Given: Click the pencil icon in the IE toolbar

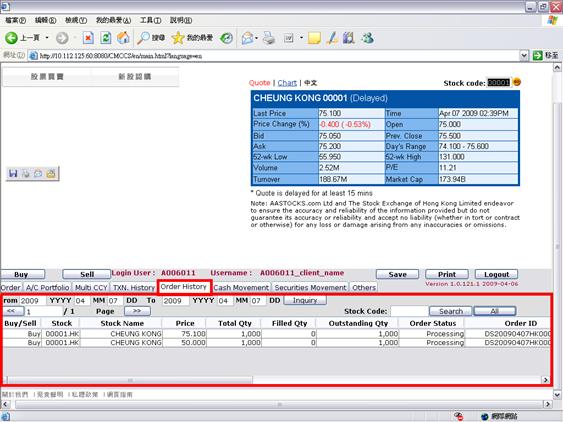Looking at the screenshot, I should click(332, 38).
